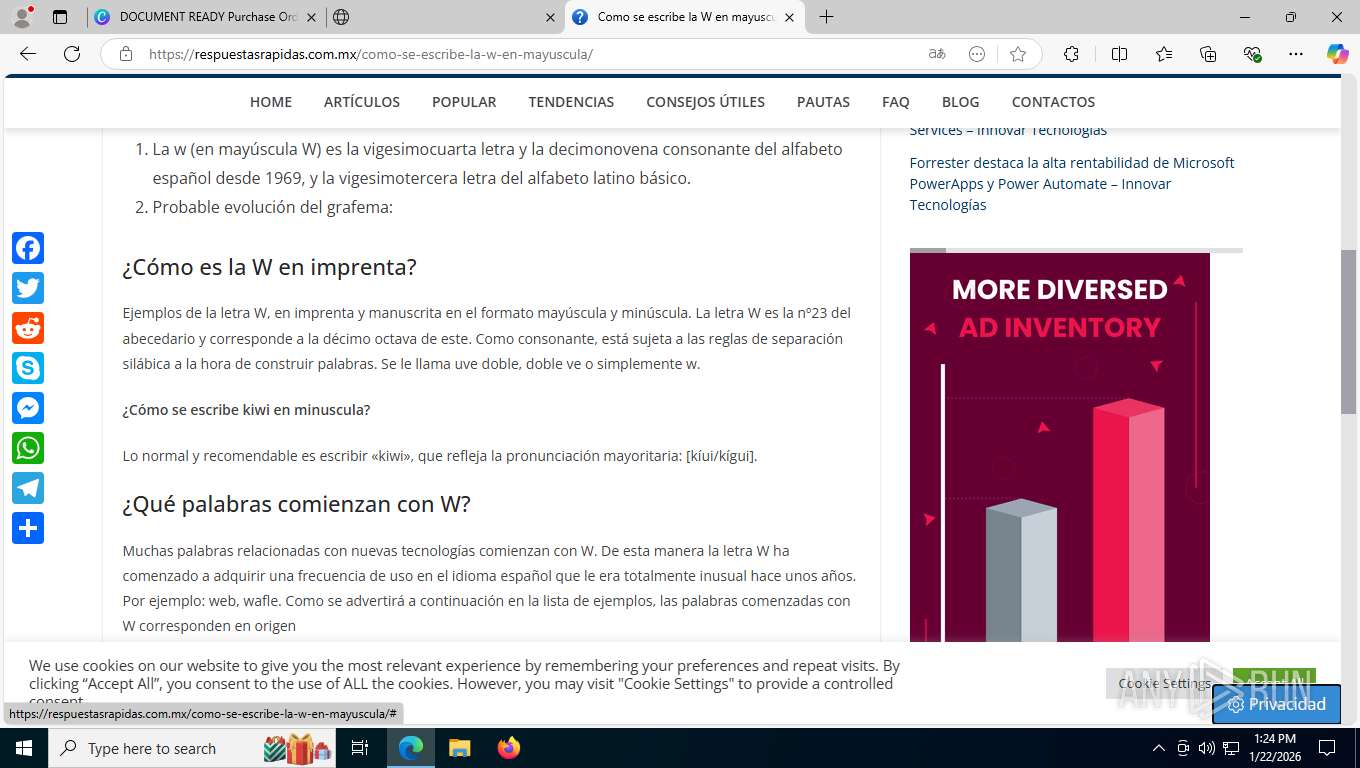Go back to previous page
Viewport: 1360px width, 768px height.
(28, 54)
